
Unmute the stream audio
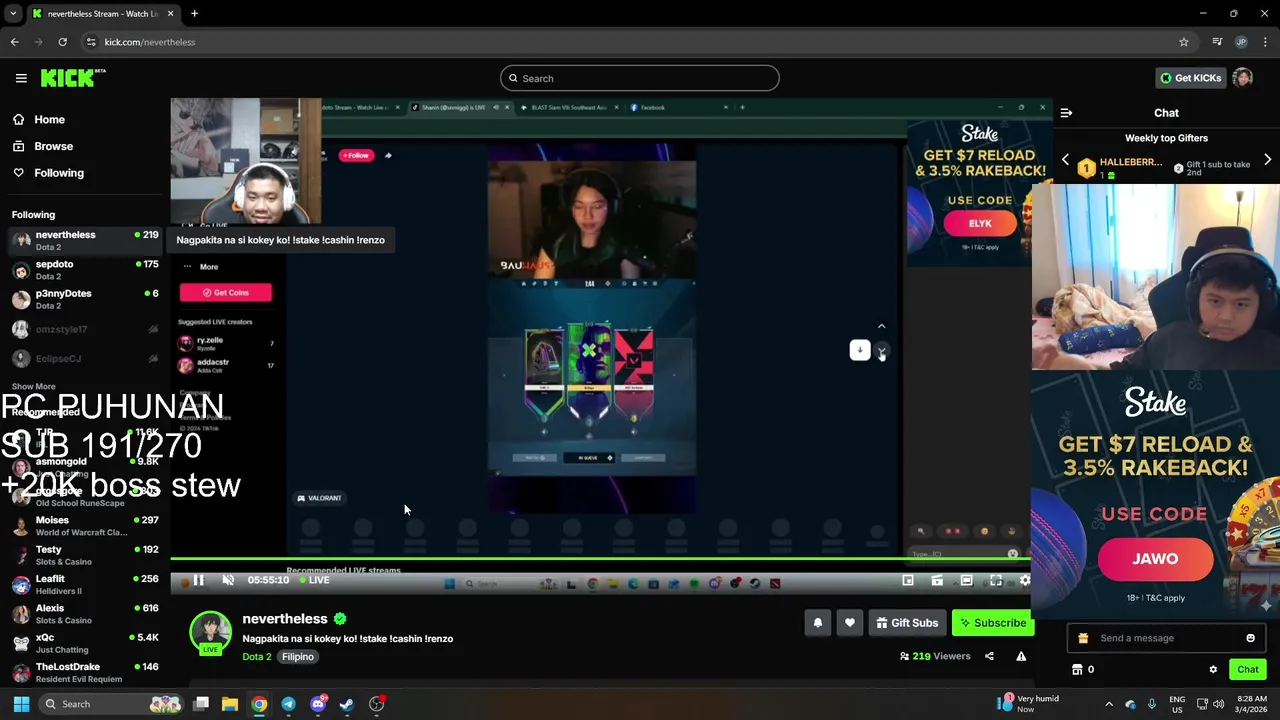tap(228, 580)
